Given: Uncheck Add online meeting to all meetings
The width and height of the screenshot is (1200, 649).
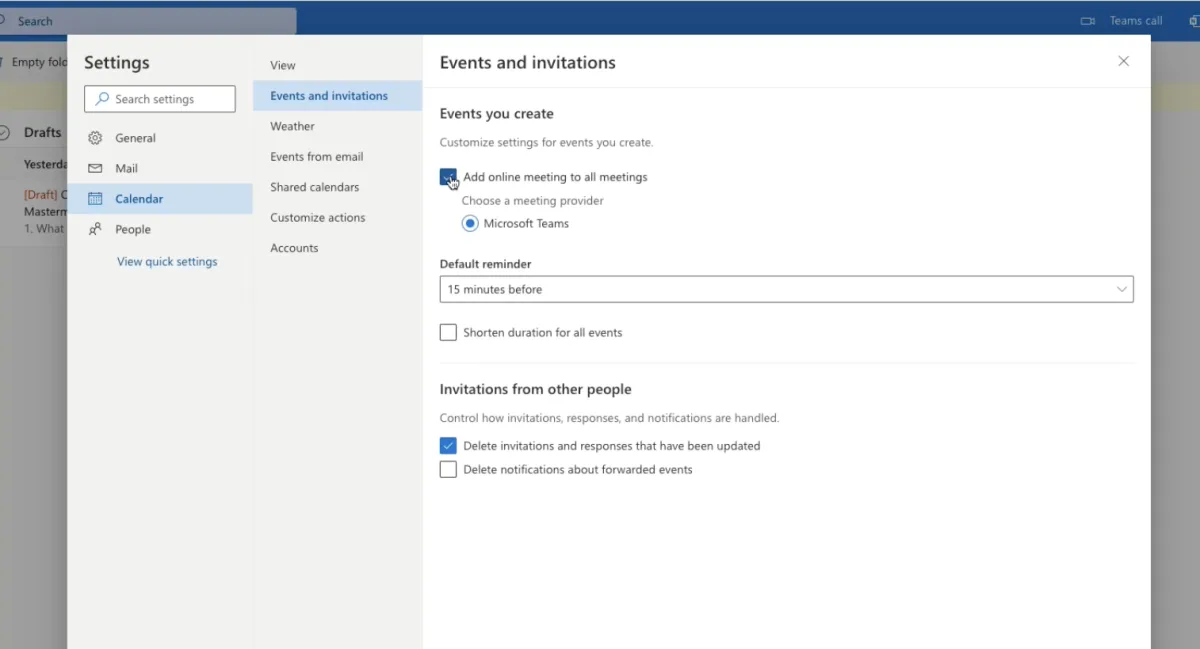Looking at the screenshot, I should pos(448,177).
